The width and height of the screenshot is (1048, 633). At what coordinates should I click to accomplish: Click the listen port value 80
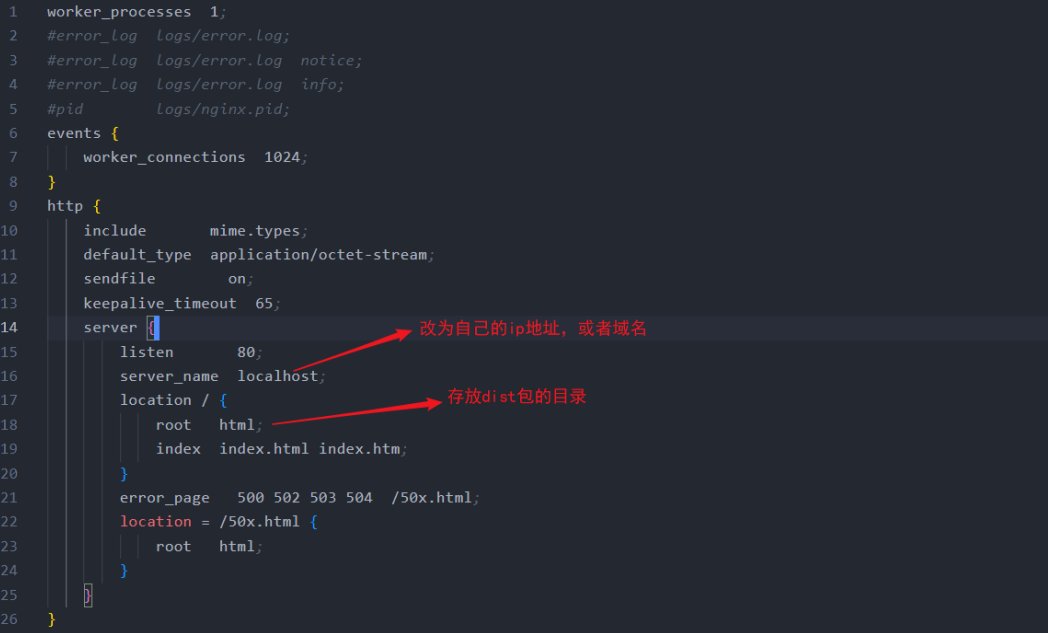(246, 352)
